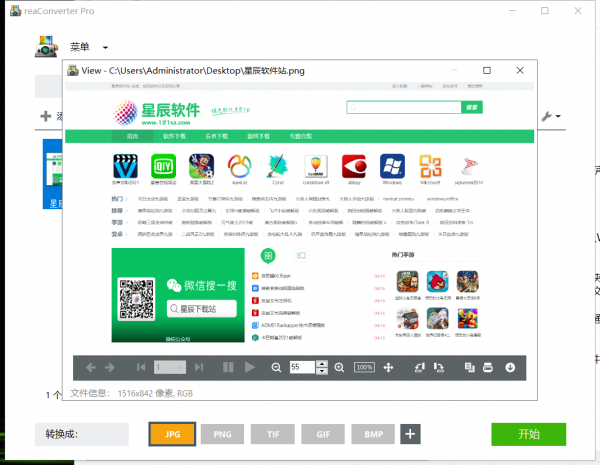Click the zoom percentage field showing 55
Image resolution: width=600 pixels, height=465 pixels.
coord(302,367)
